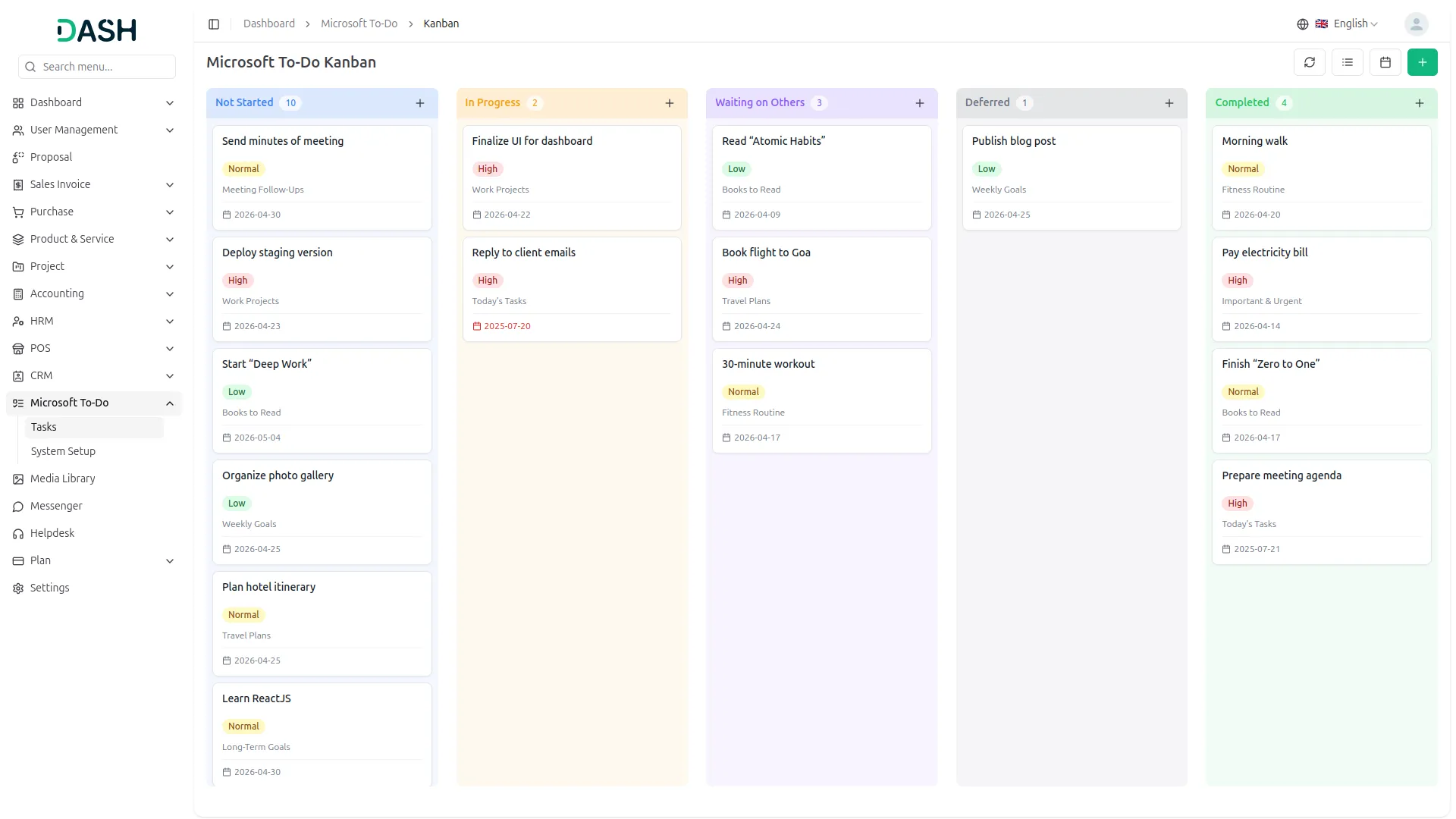This screenshot has width=1456, height=819.
Task: Click the CRM sidebar icon
Action: (x=18, y=376)
